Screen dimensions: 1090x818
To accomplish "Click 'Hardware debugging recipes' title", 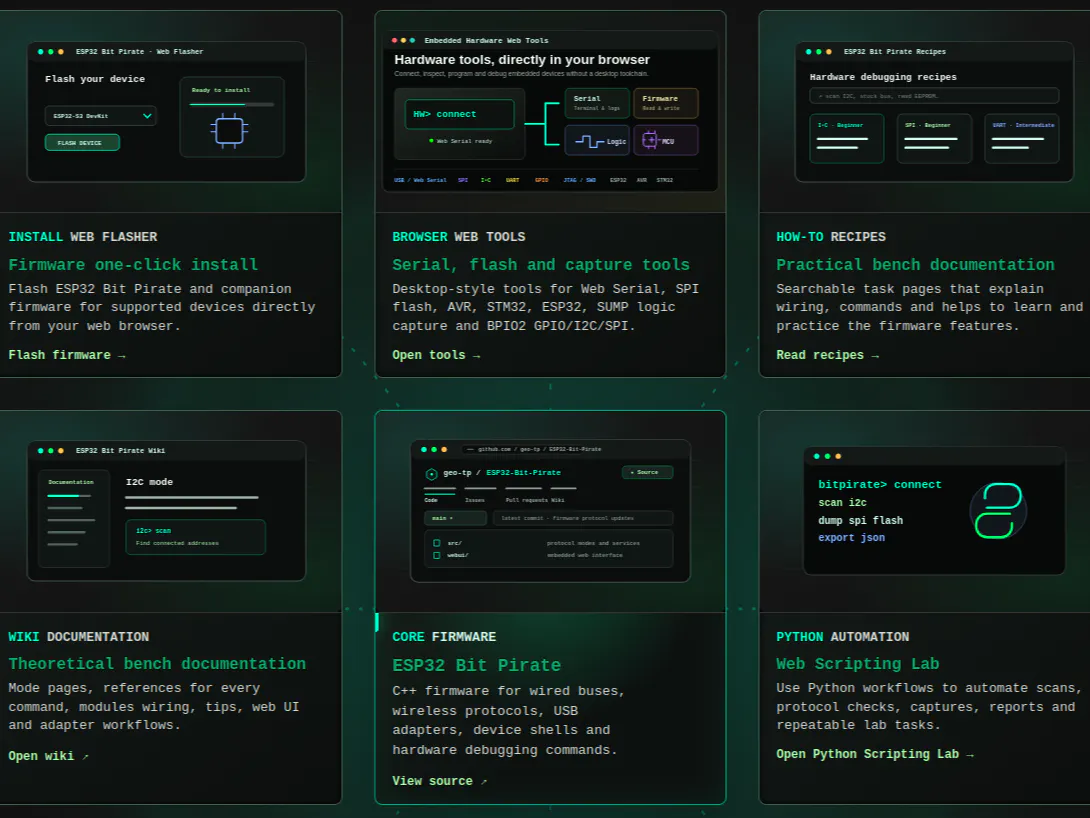I will point(883,77).
